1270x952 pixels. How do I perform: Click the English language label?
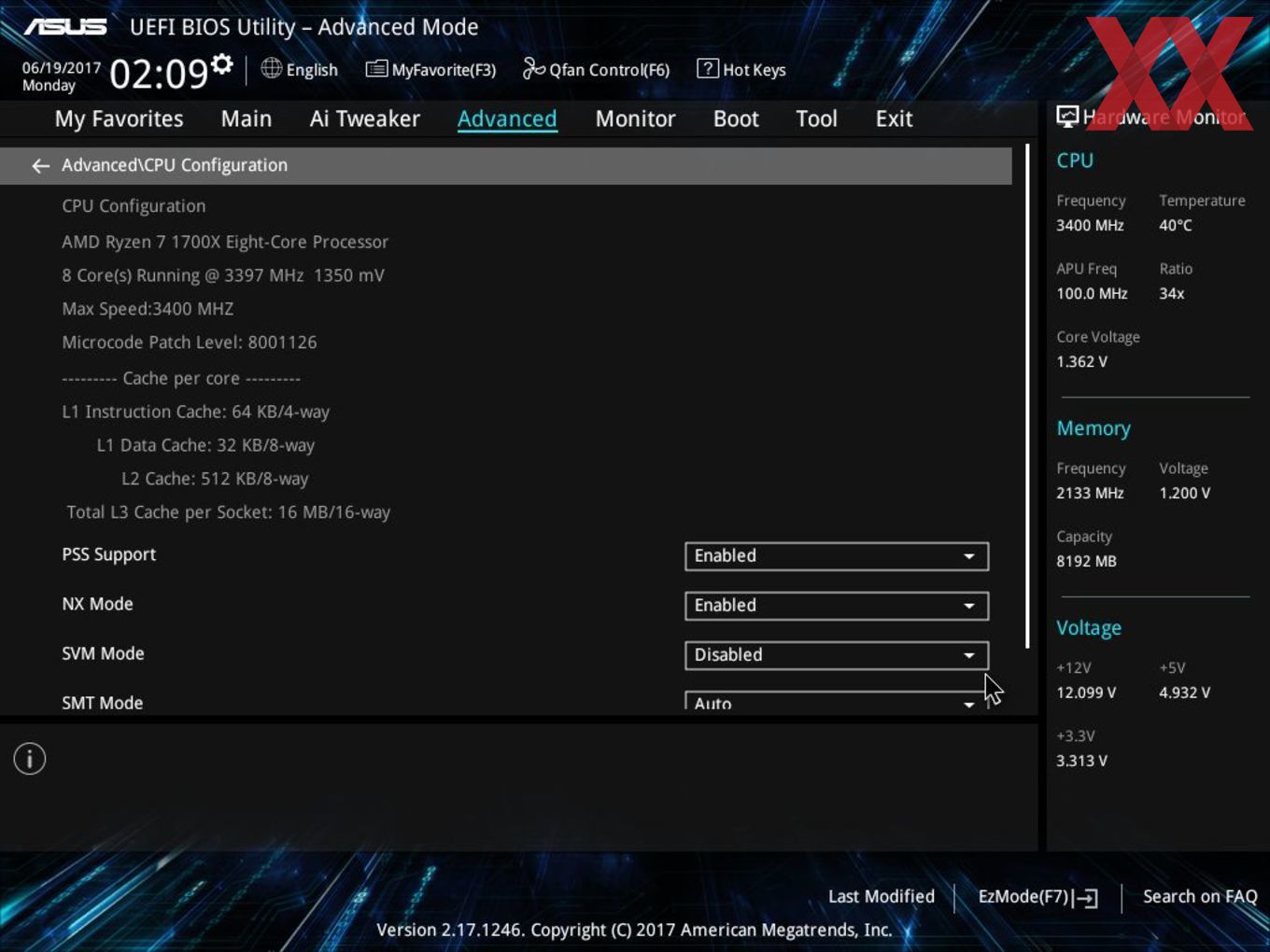[x=312, y=70]
